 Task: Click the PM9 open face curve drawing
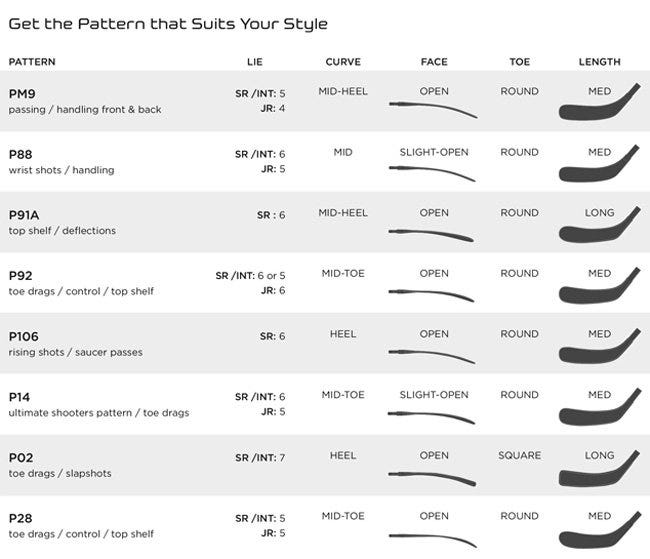(433, 108)
